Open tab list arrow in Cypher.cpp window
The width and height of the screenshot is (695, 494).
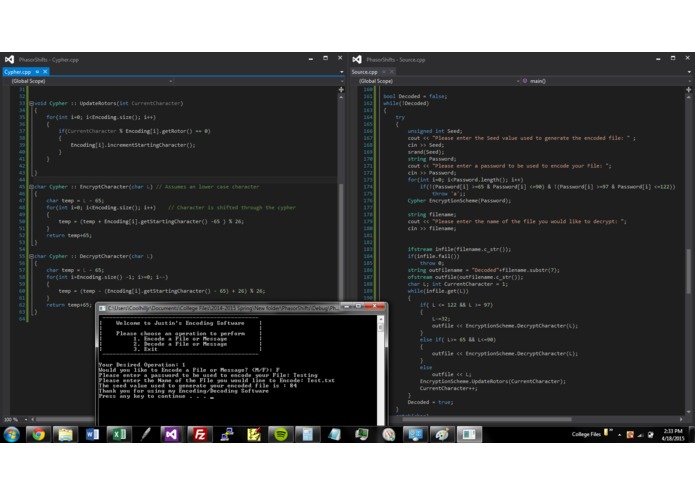(341, 72)
